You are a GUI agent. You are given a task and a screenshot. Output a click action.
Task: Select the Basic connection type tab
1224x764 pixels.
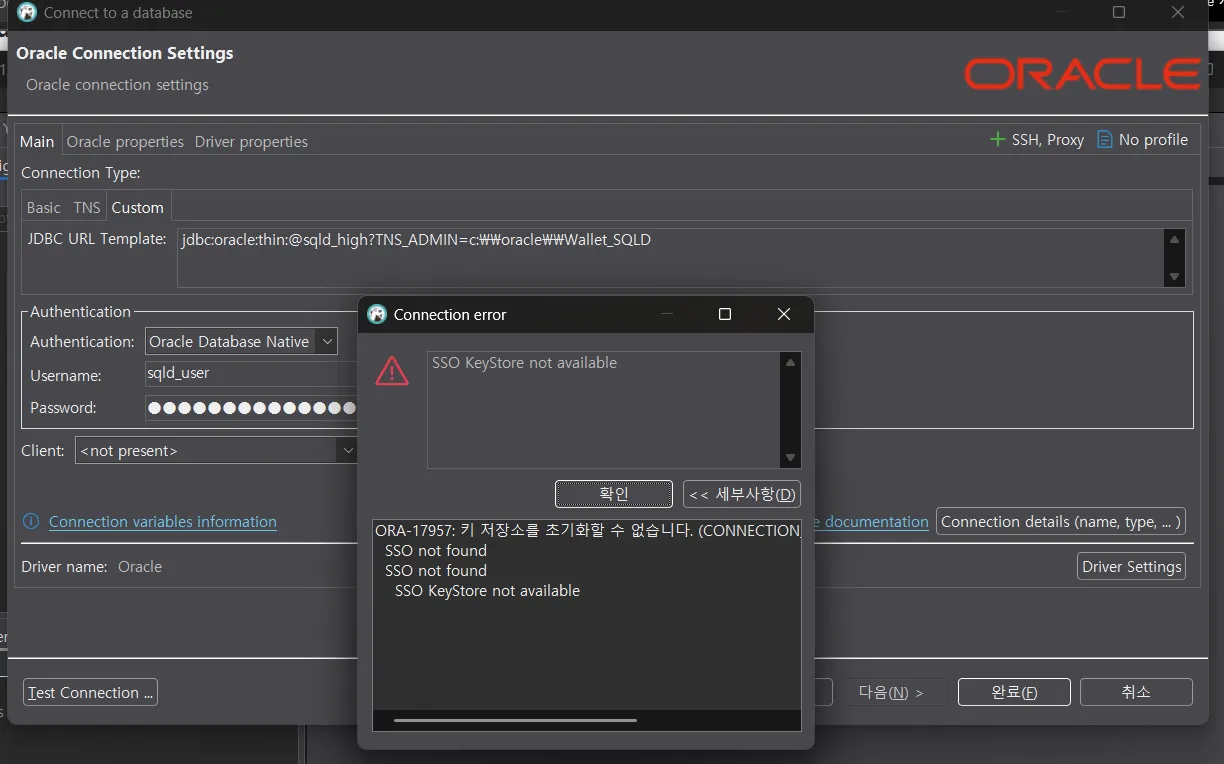pos(44,207)
